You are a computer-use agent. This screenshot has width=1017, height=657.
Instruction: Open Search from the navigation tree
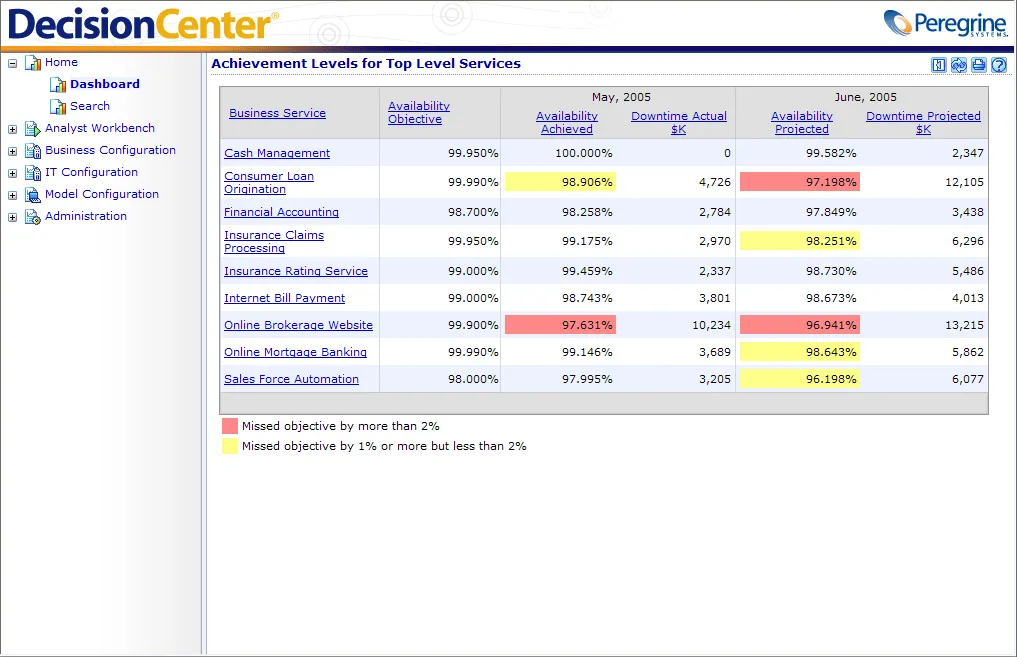[x=90, y=106]
